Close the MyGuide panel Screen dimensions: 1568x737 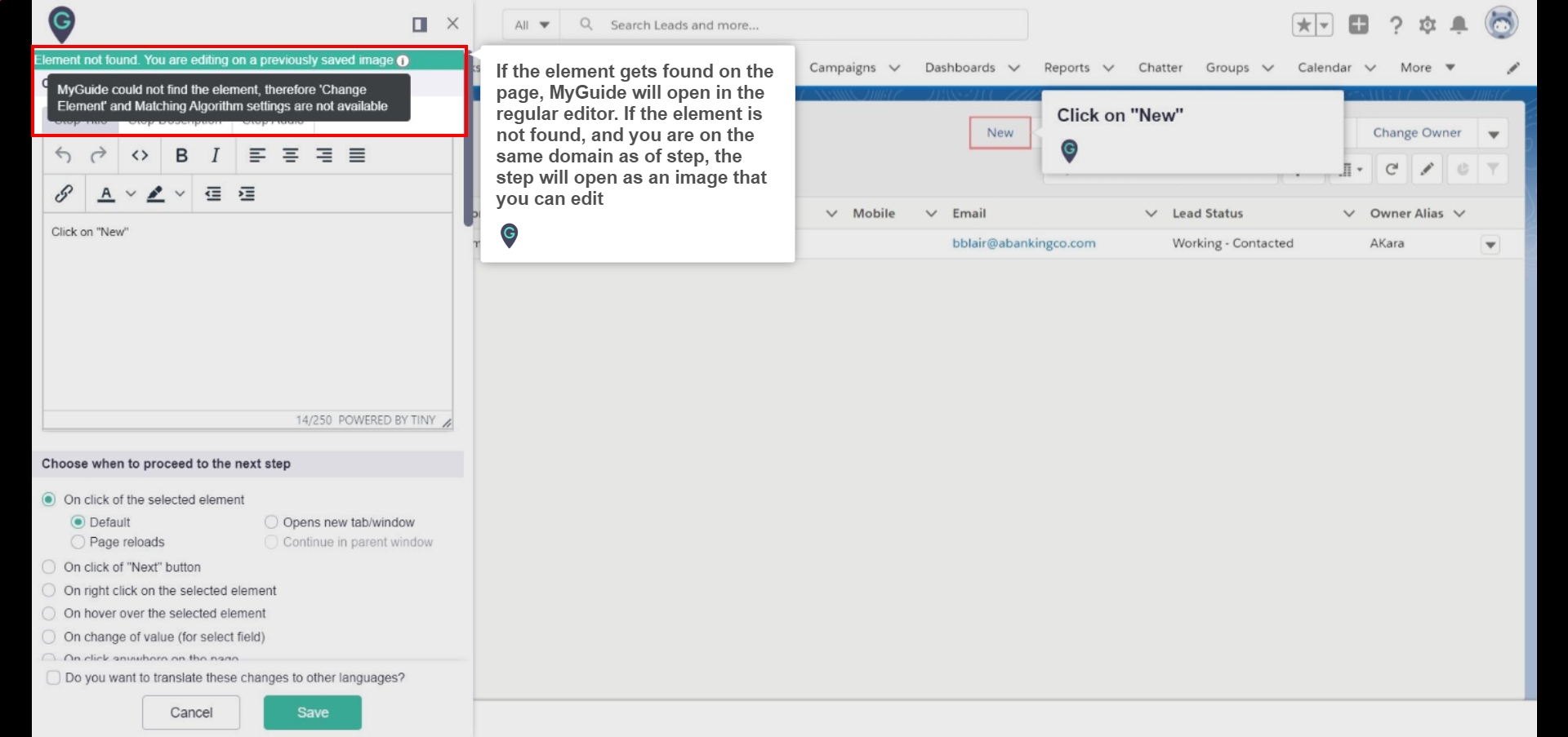point(453,24)
